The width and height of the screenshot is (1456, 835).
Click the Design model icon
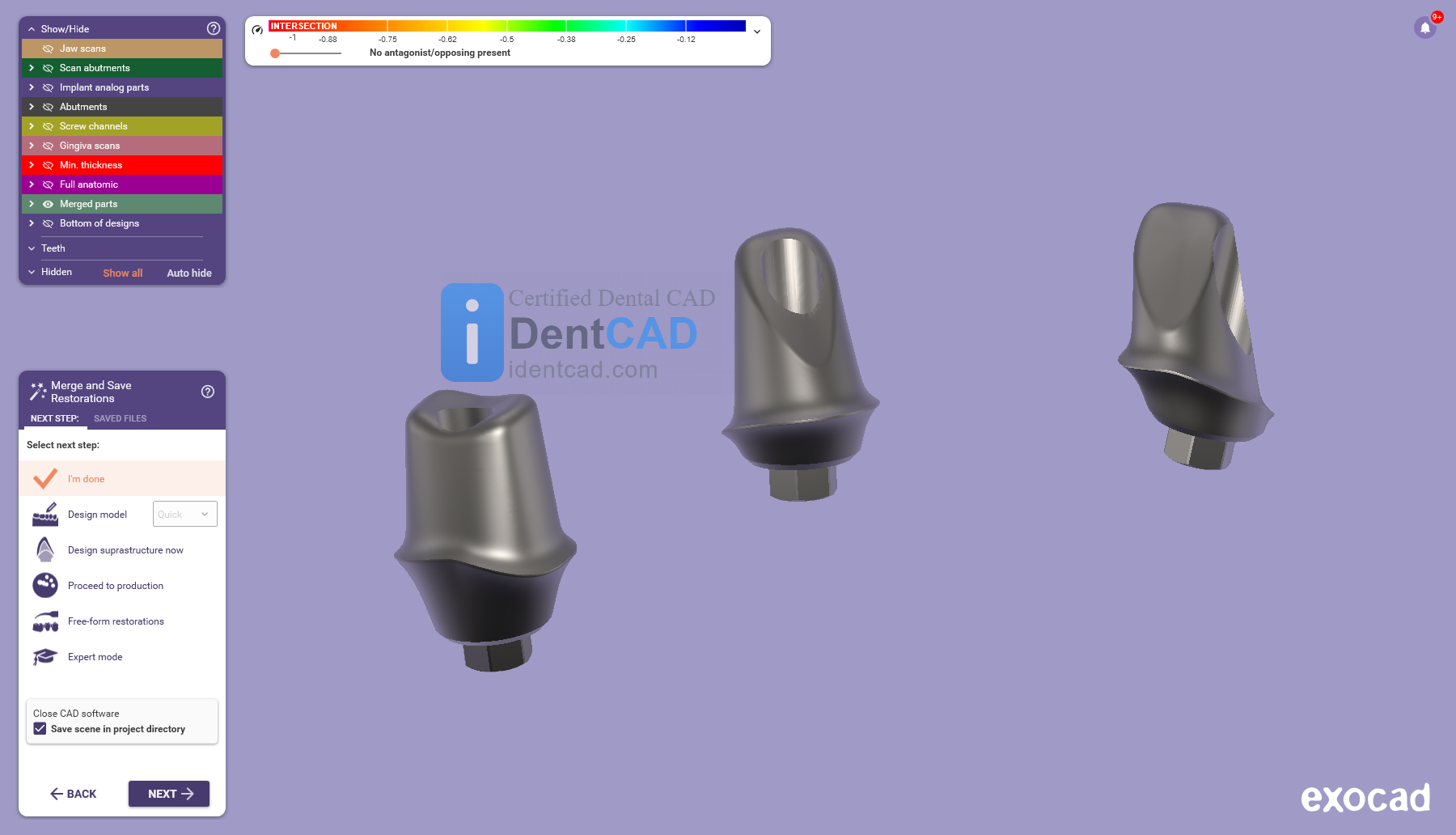click(45, 515)
